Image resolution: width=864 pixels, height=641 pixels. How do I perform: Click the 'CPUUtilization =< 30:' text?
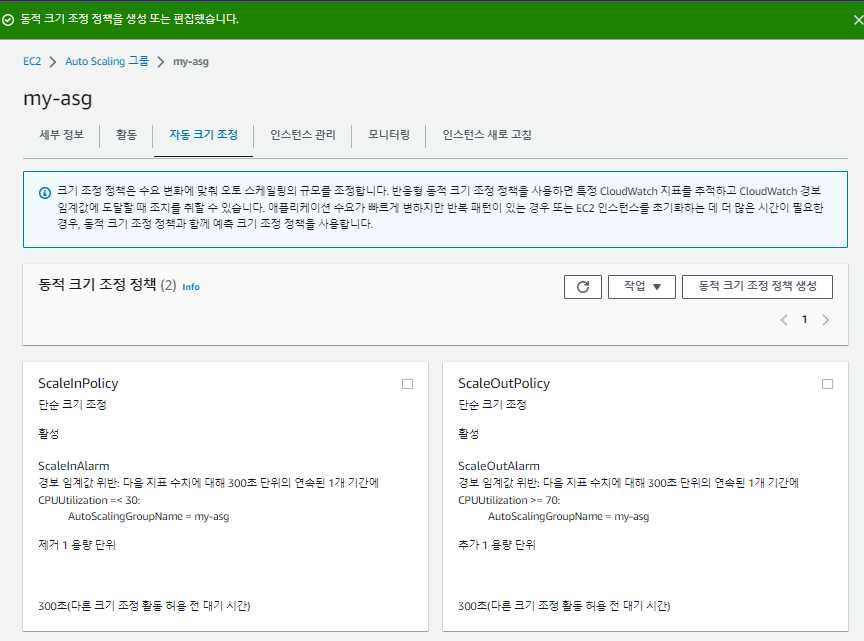89,500
